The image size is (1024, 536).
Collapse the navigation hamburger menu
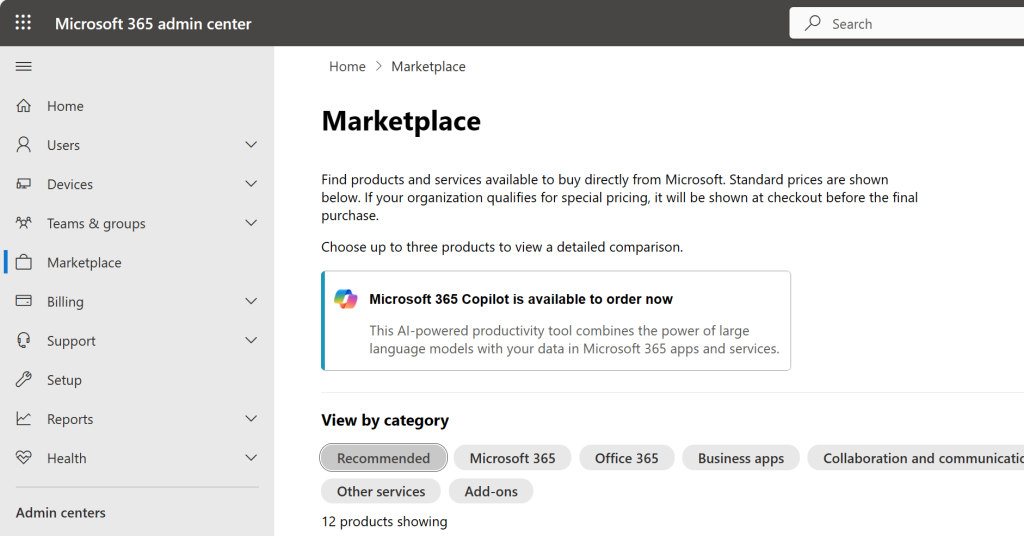point(24,66)
